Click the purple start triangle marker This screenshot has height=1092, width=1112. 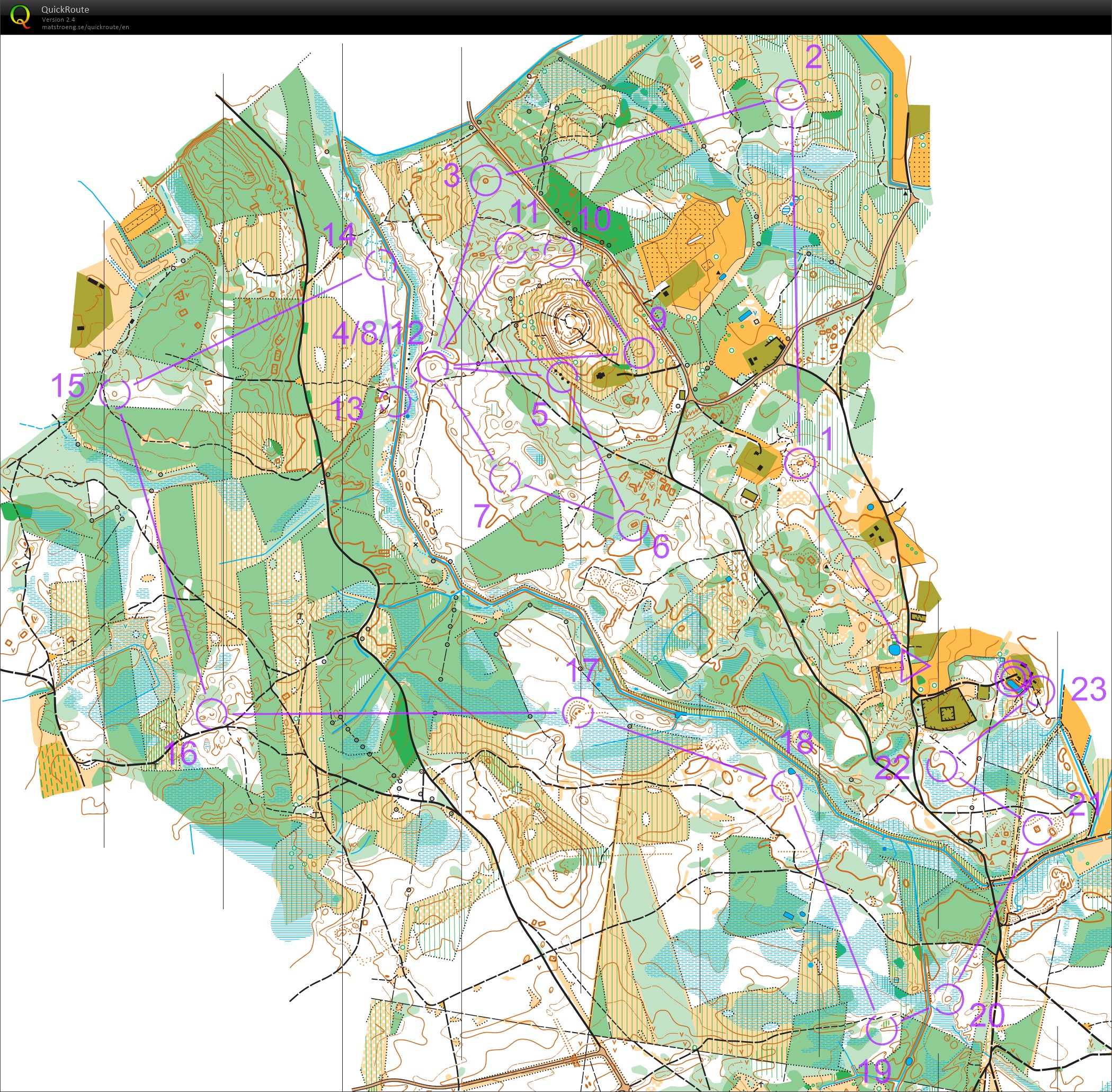(x=911, y=666)
